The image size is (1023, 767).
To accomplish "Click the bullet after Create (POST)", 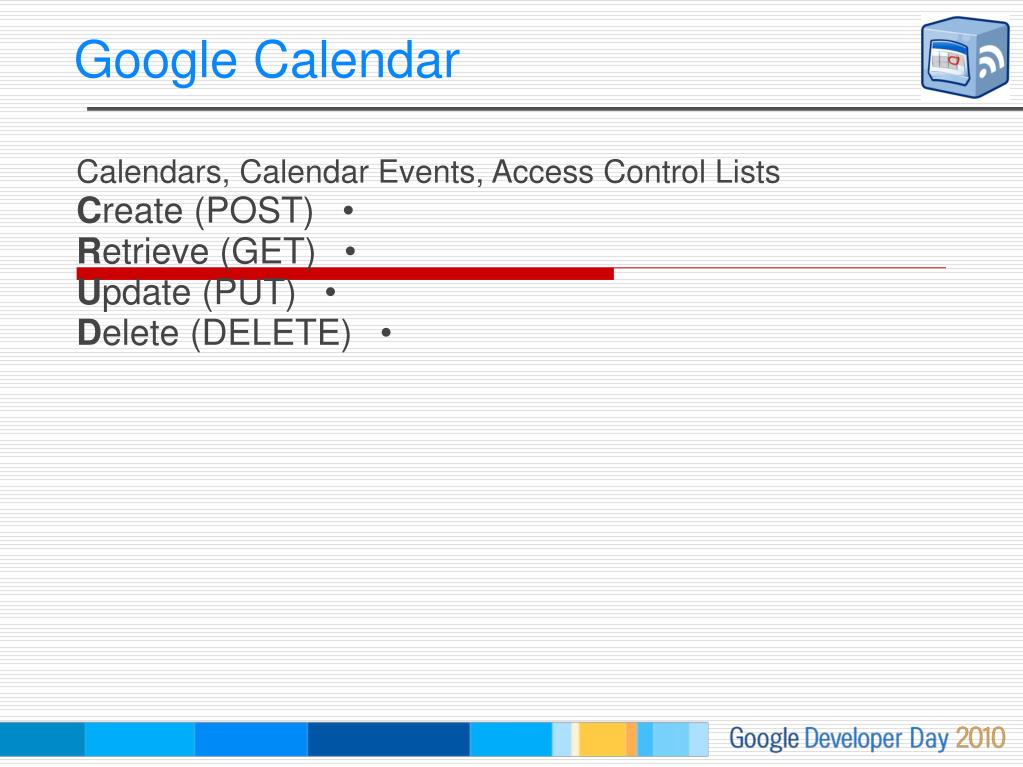I will click(348, 211).
